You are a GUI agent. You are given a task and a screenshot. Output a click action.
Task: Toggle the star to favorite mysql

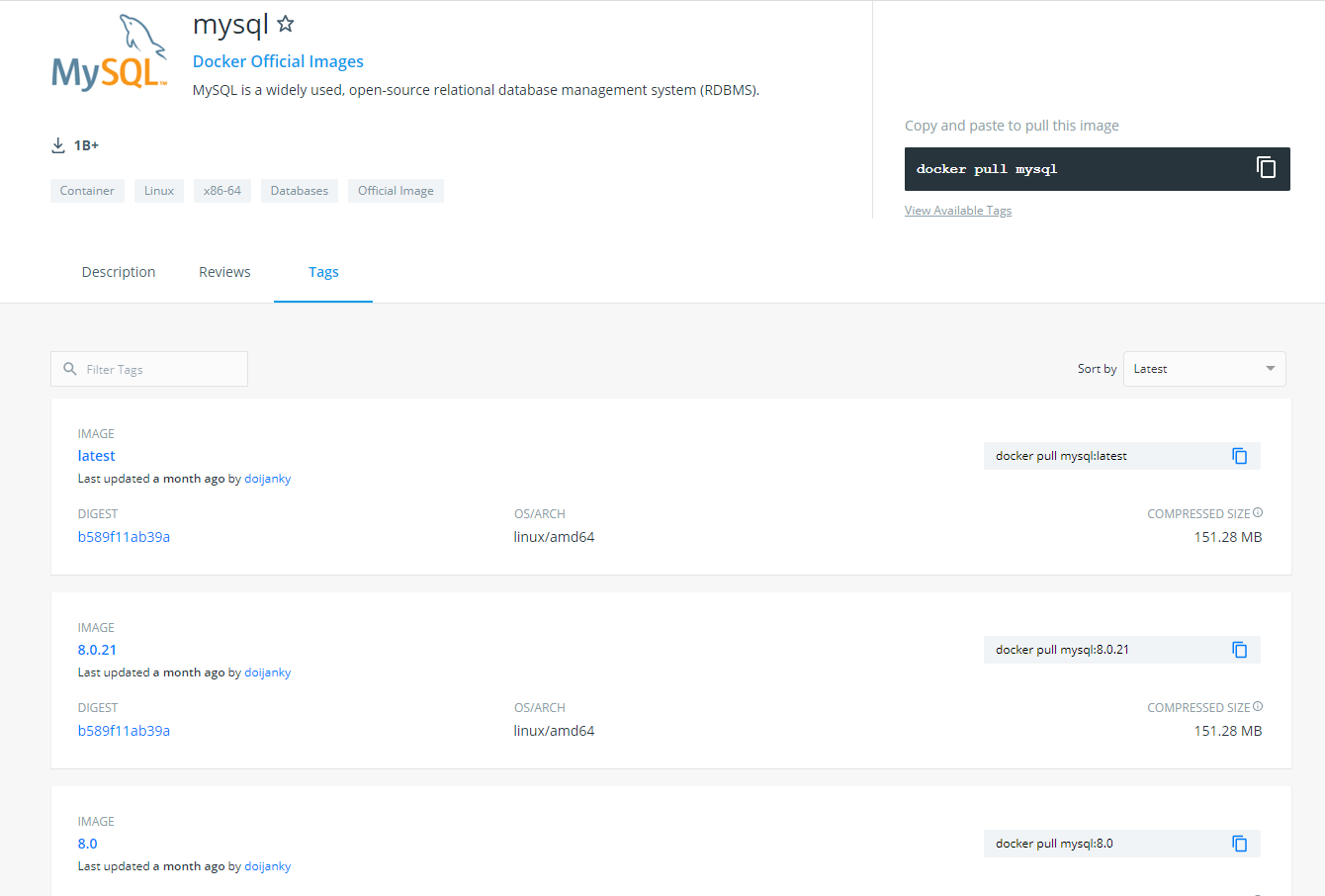pos(285,23)
